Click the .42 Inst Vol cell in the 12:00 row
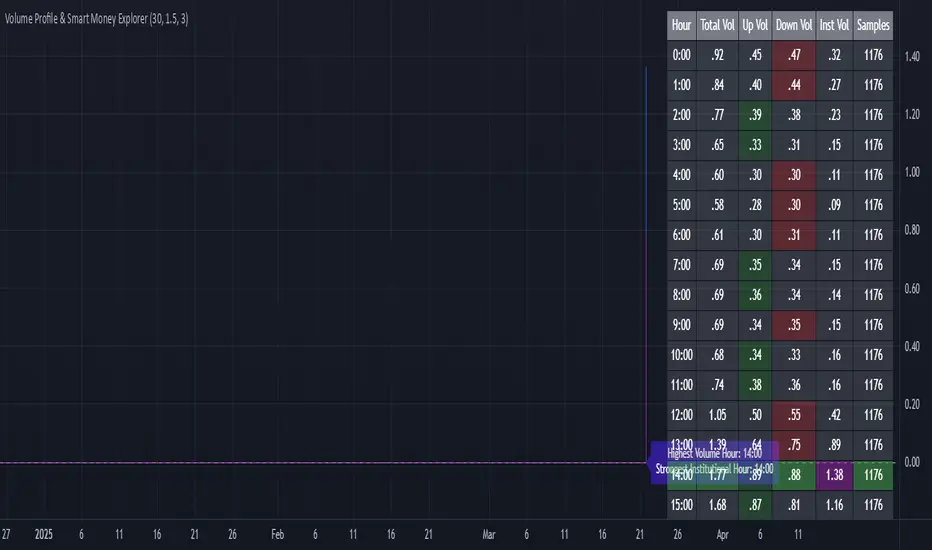 (x=835, y=415)
